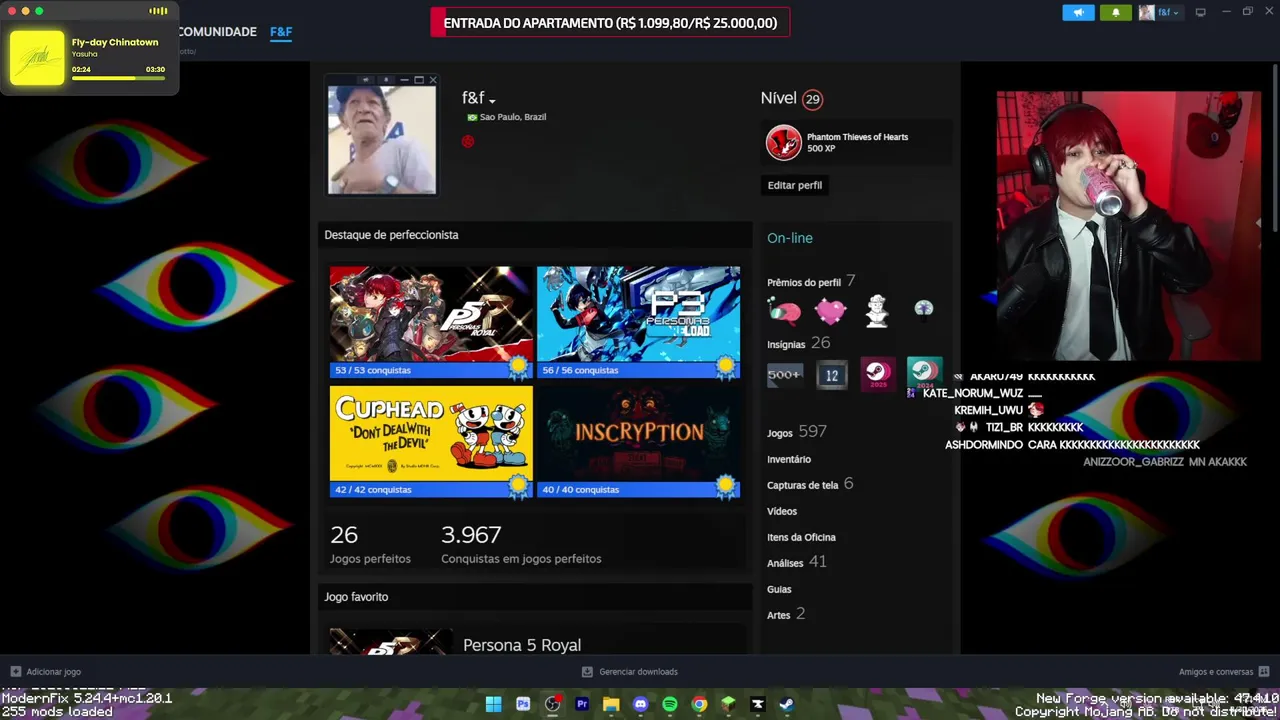This screenshot has height=720, width=1280.
Task: Open OBS Studio from the taskbar
Action: pos(552,704)
